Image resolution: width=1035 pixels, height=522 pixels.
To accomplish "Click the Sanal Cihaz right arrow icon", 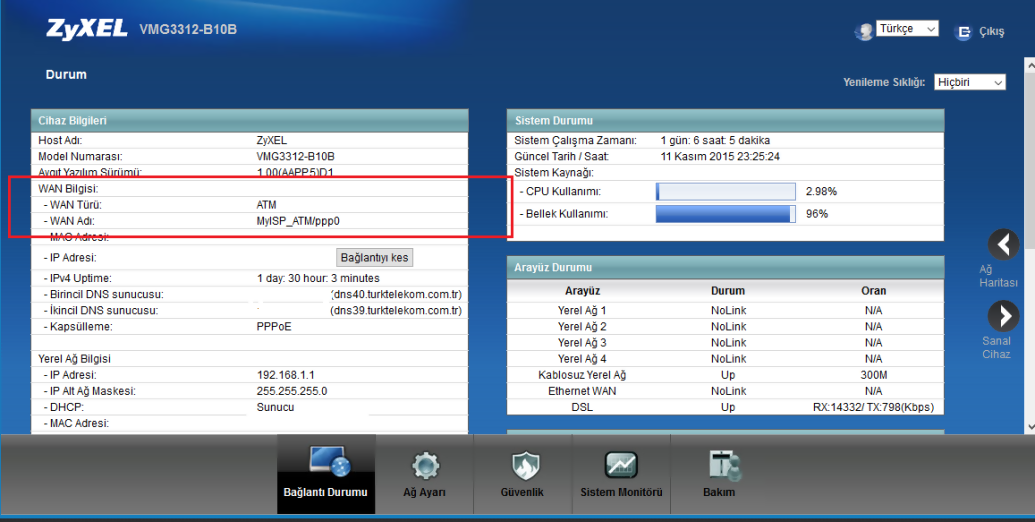I will click(x=1003, y=317).
